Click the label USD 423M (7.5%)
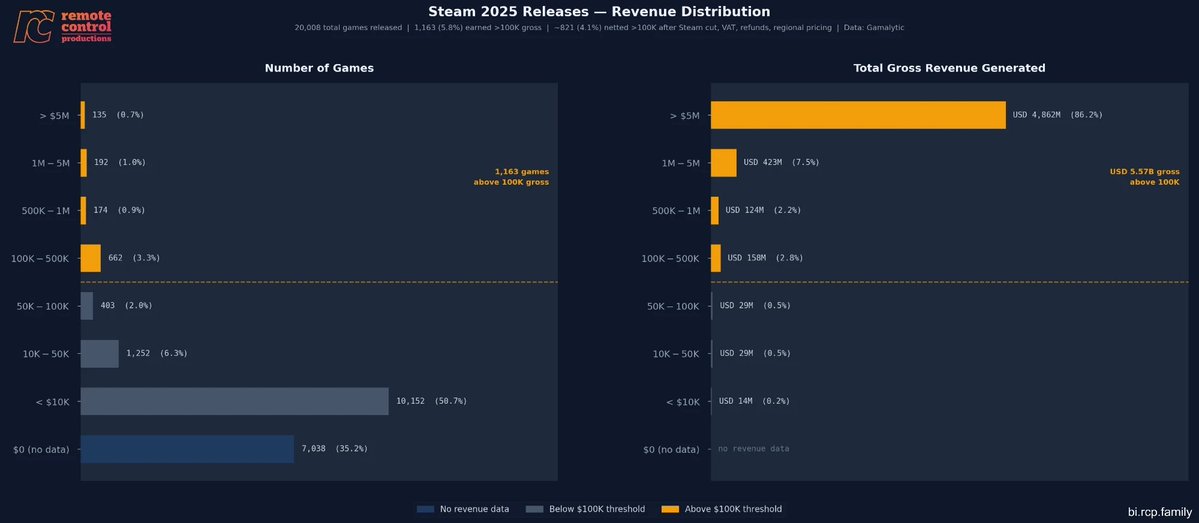 tap(781, 163)
